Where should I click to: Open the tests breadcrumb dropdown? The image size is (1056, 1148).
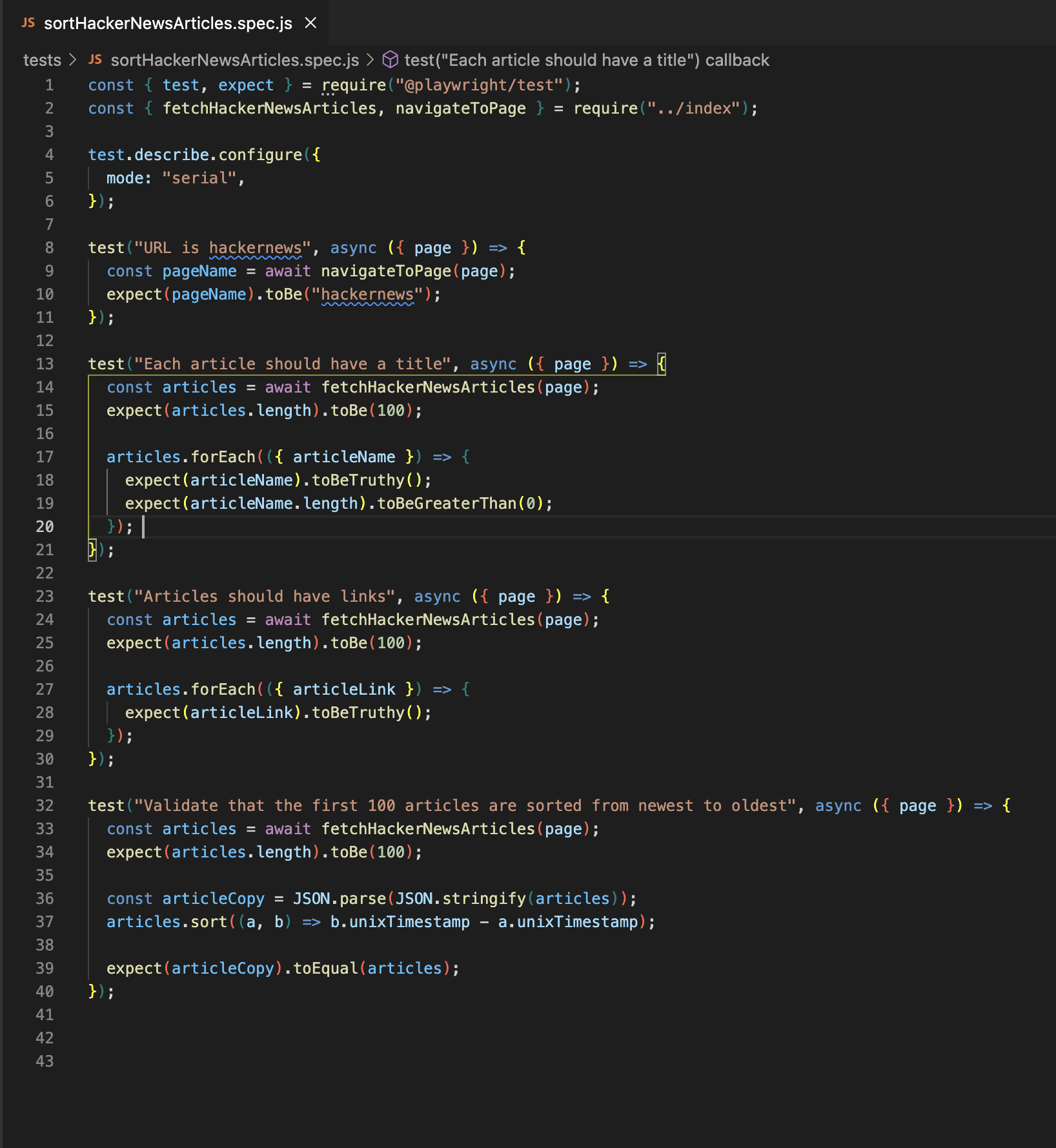[x=41, y=60]
